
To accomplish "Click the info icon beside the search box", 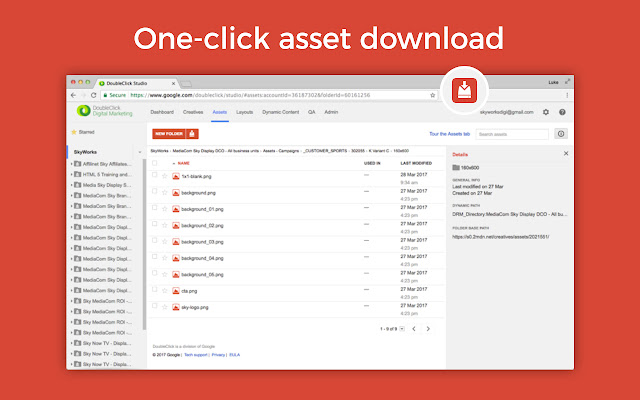I will point(561,133).
